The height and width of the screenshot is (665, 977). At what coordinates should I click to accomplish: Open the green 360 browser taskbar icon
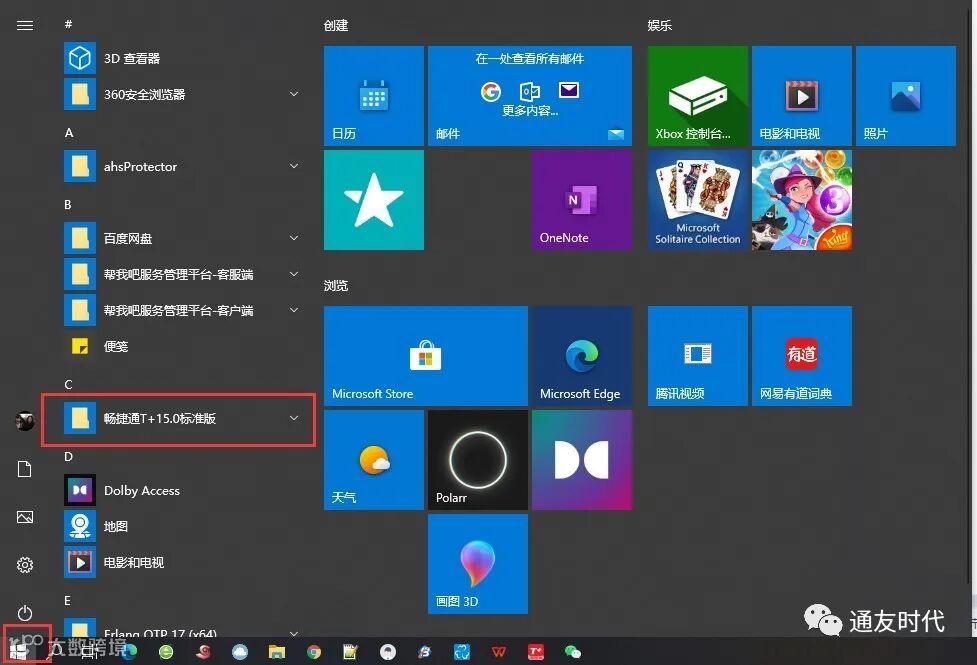(166, 652)
